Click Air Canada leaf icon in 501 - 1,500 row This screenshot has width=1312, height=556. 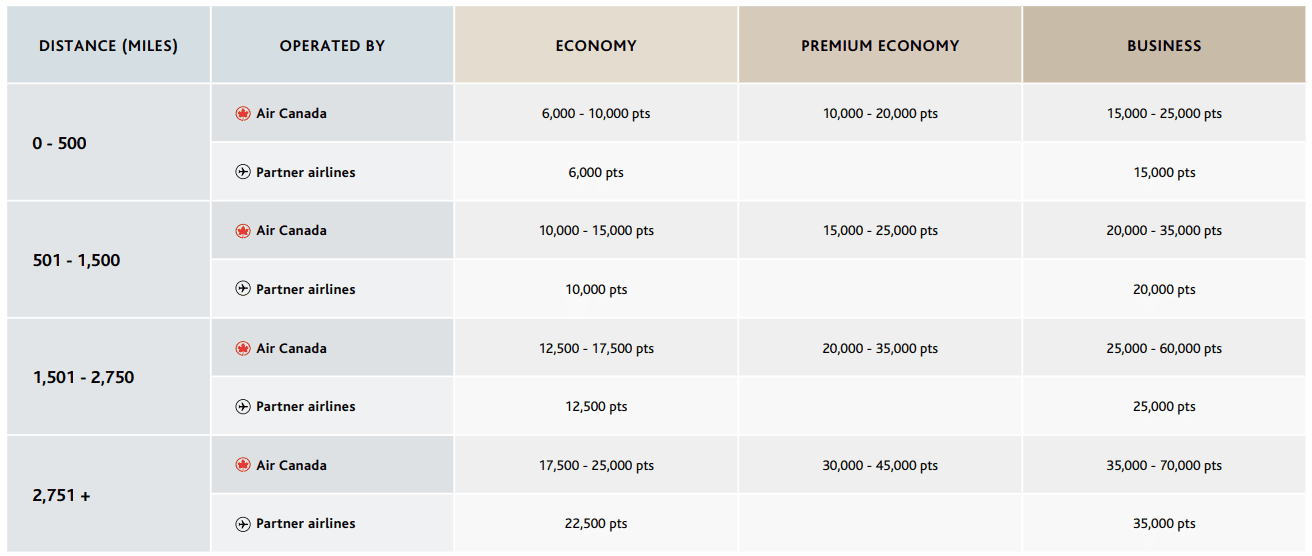(x=242, y=231)
